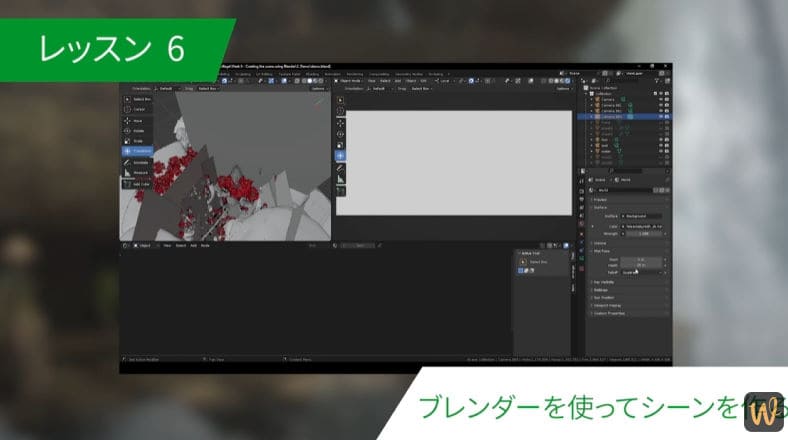Hide the highlighted camera in outliner
This screenshot has height=440, width=788.
(x=663, y=116)
